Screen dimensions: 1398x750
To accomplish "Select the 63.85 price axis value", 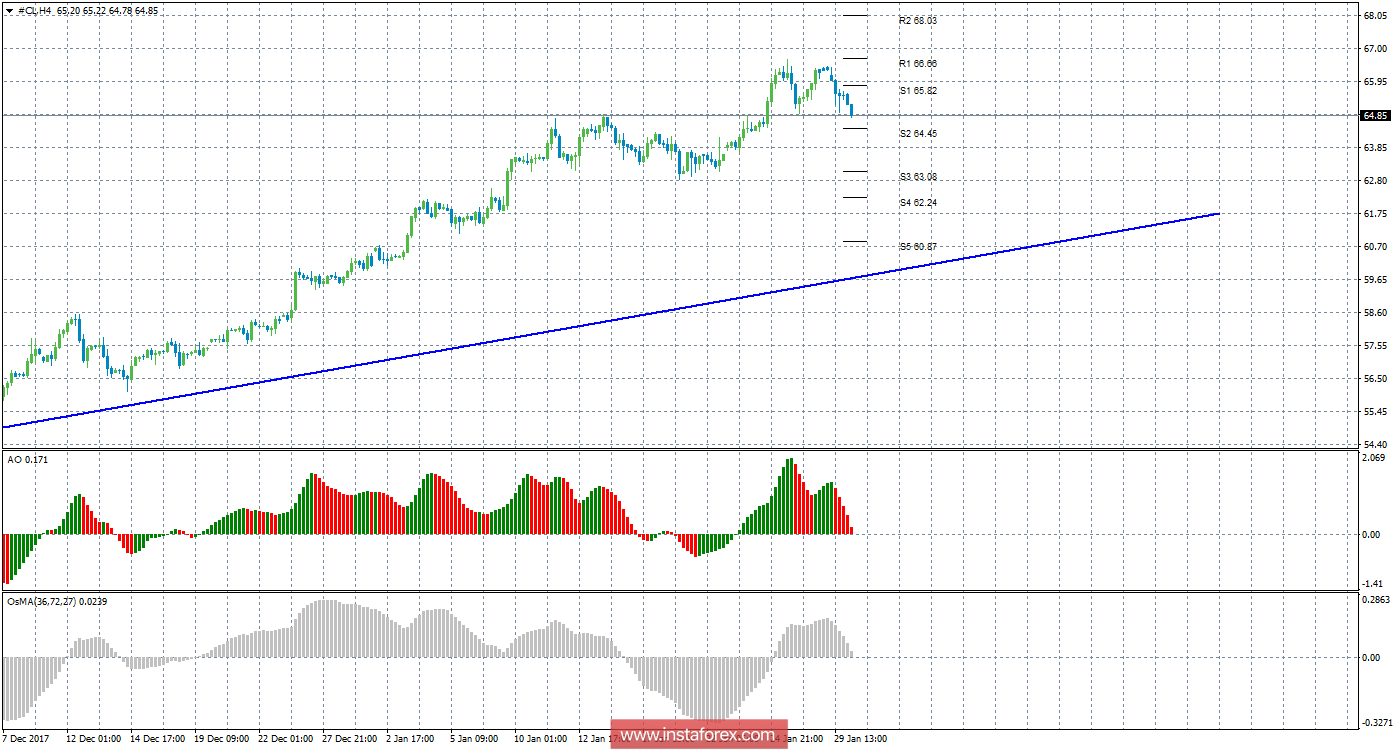I will (1375, 148).
